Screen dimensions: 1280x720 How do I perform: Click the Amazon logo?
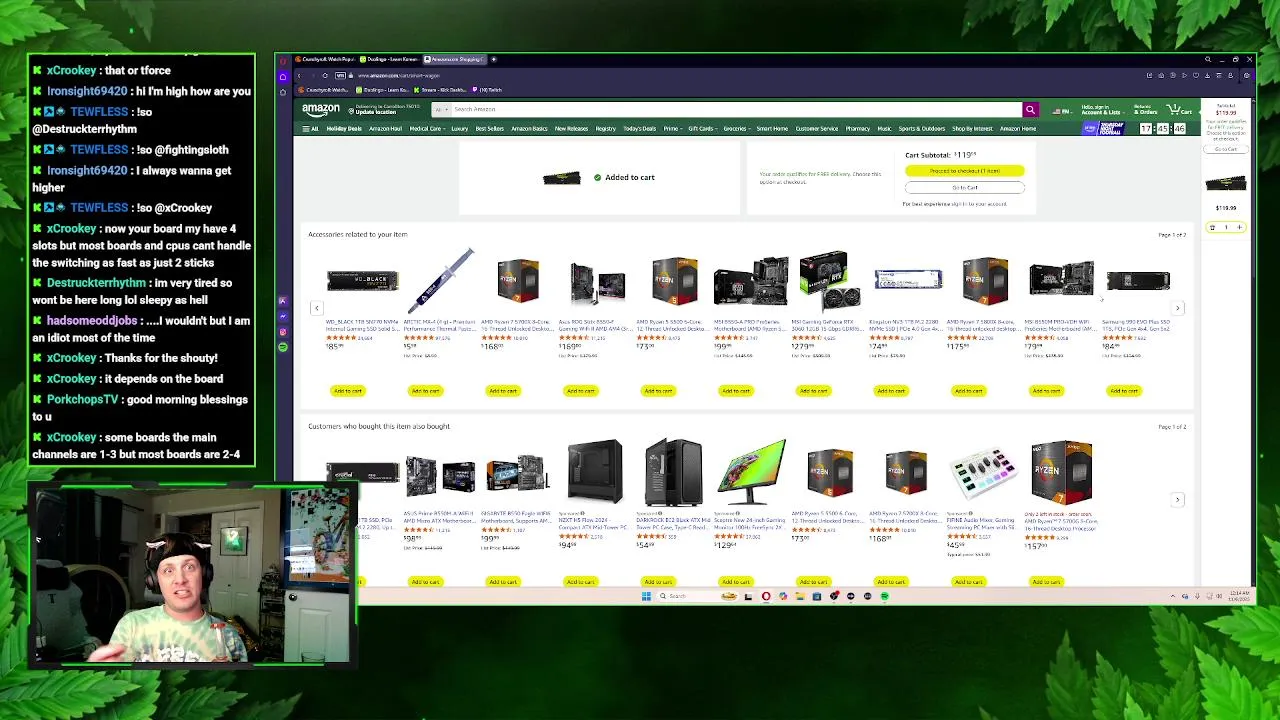(x=321, y=109)
